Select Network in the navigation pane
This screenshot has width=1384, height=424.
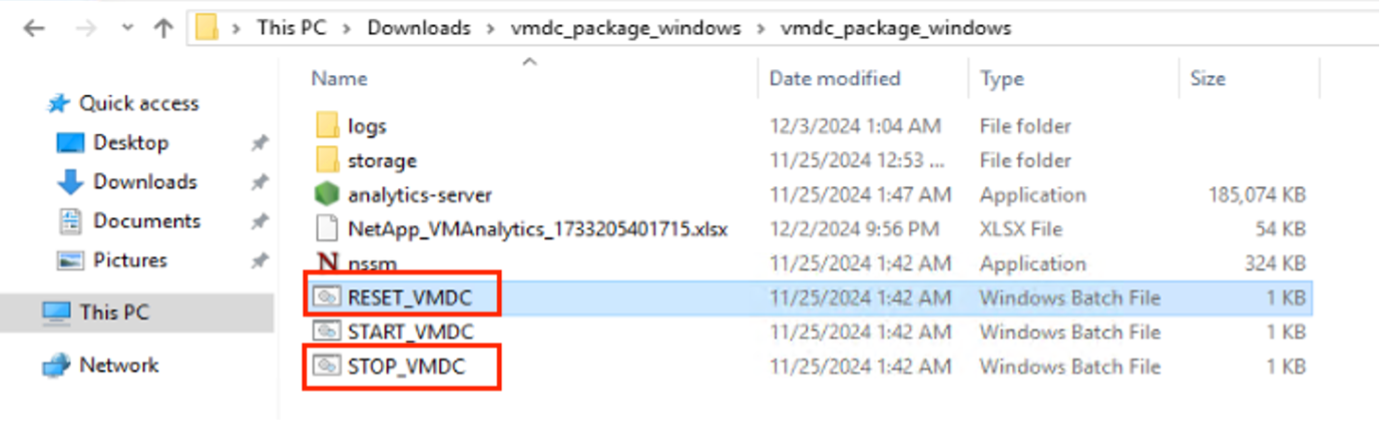coord(119,365)
